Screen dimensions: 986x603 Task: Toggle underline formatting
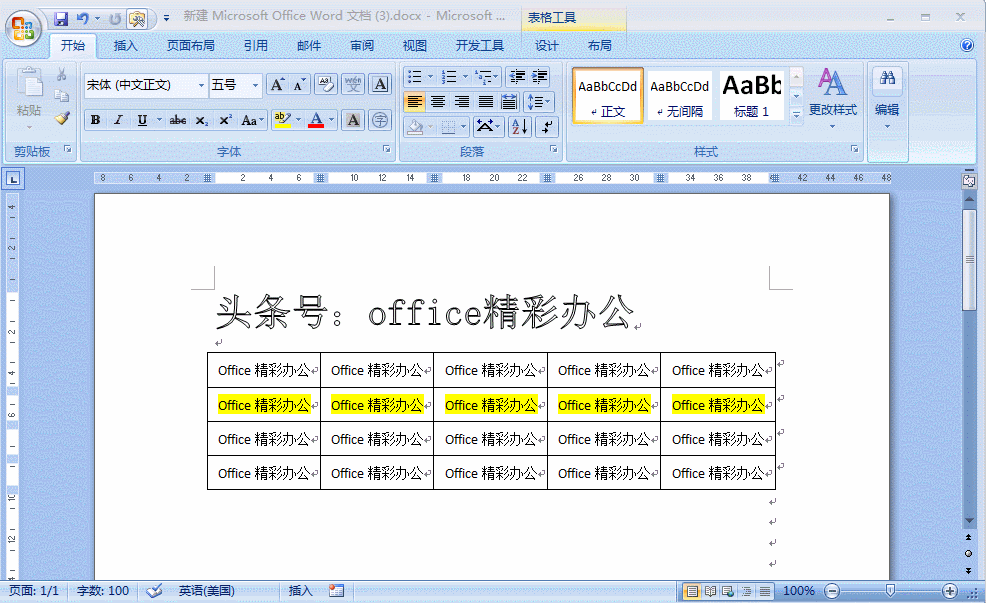point(142,120)
